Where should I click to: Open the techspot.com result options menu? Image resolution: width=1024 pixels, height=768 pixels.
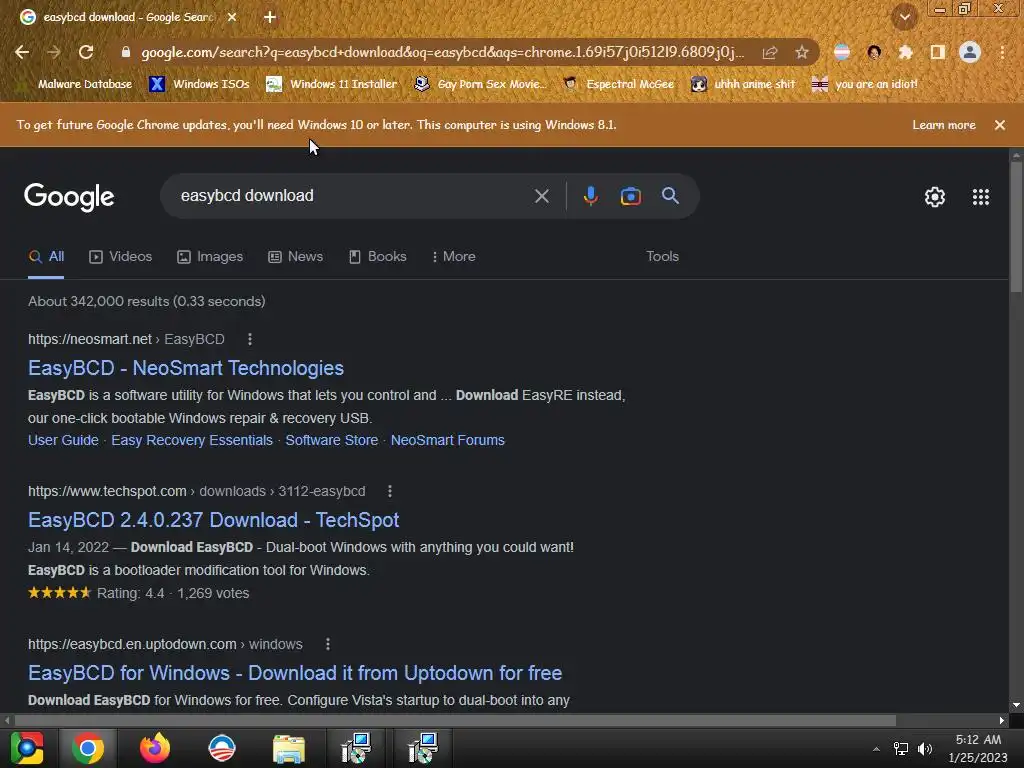[390, 491]
